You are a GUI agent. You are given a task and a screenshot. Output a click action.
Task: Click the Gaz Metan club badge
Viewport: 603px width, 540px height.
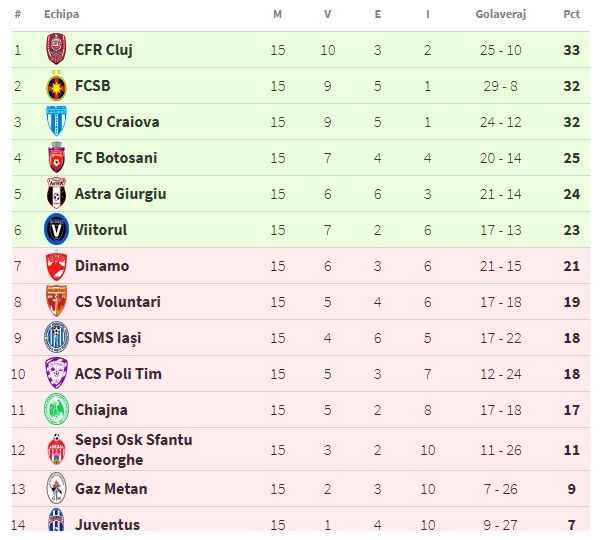click(x=56, y=489)
